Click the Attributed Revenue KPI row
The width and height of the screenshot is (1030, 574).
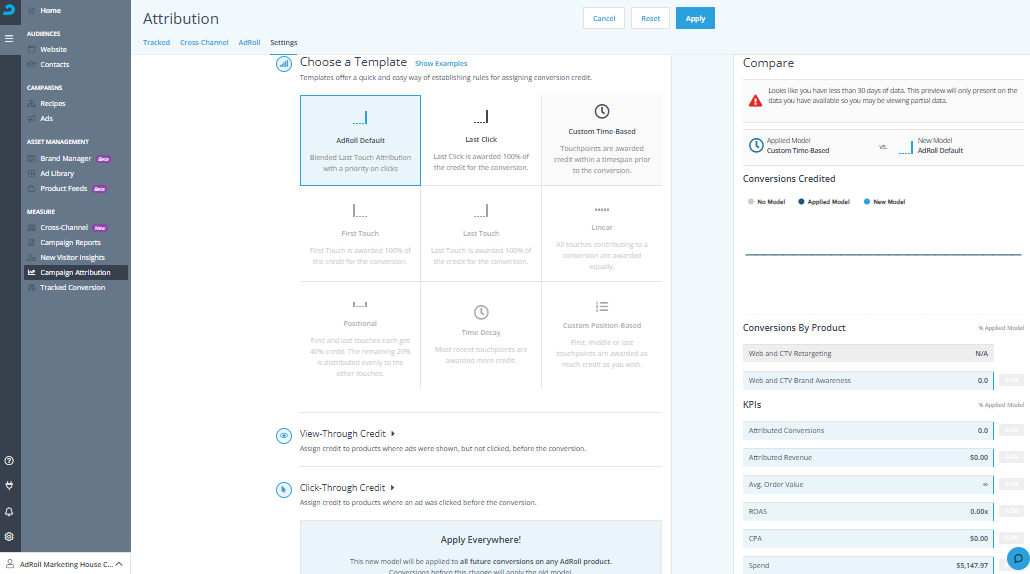(868, 458)
